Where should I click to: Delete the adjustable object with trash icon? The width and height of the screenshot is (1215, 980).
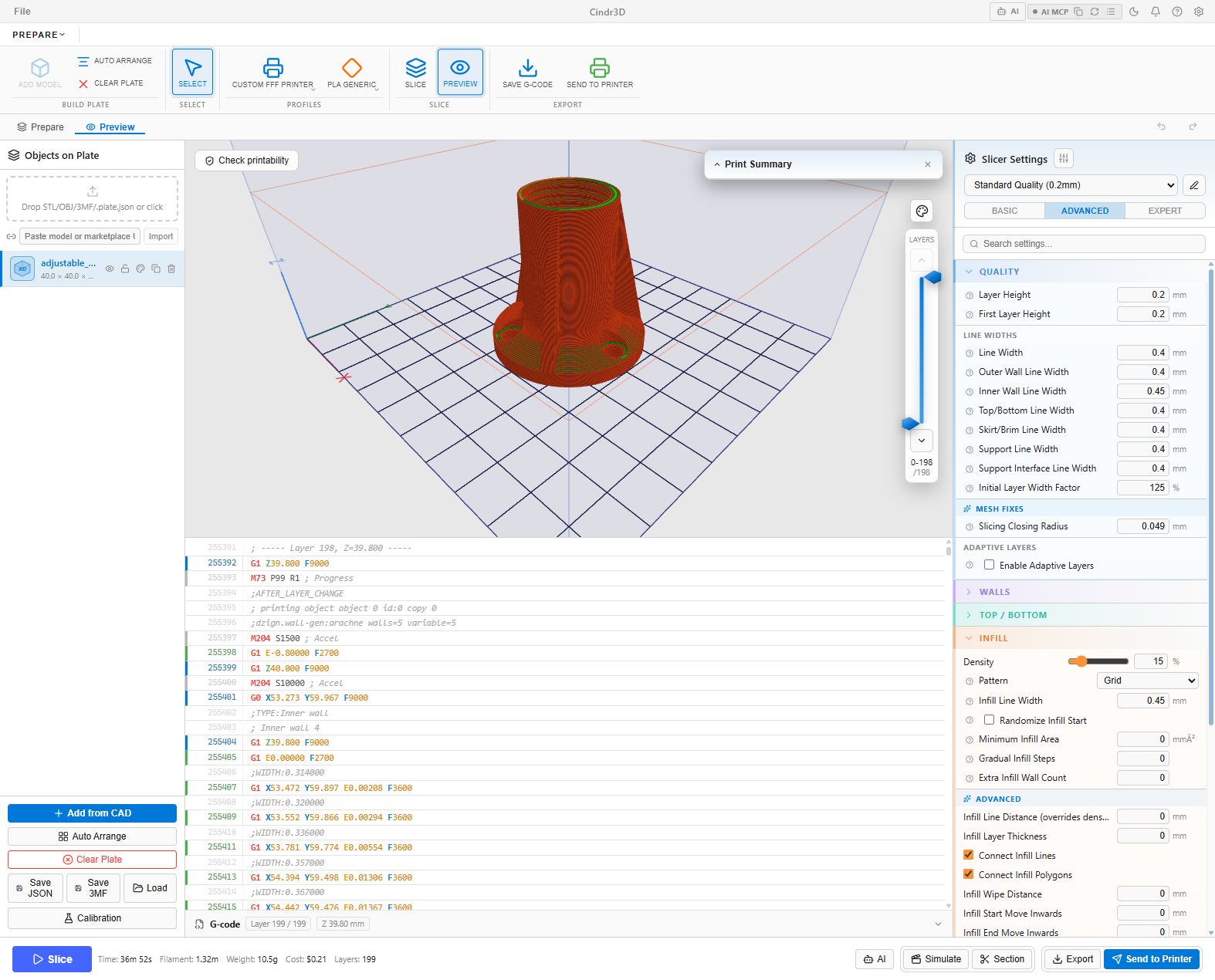[x=171, y=269]
